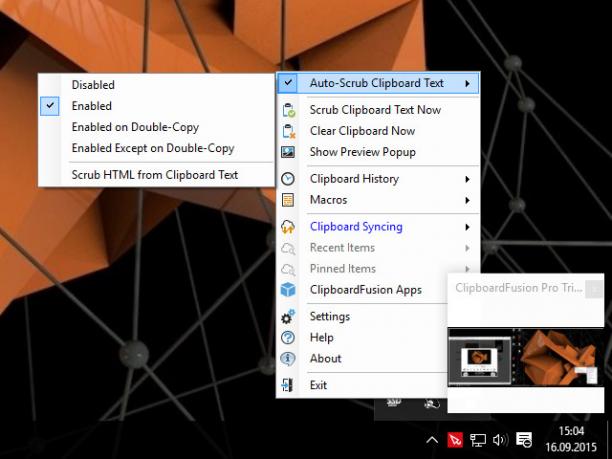Click the Clear Clipboard Now icon

pyautogui.click(x=288, y=131)
